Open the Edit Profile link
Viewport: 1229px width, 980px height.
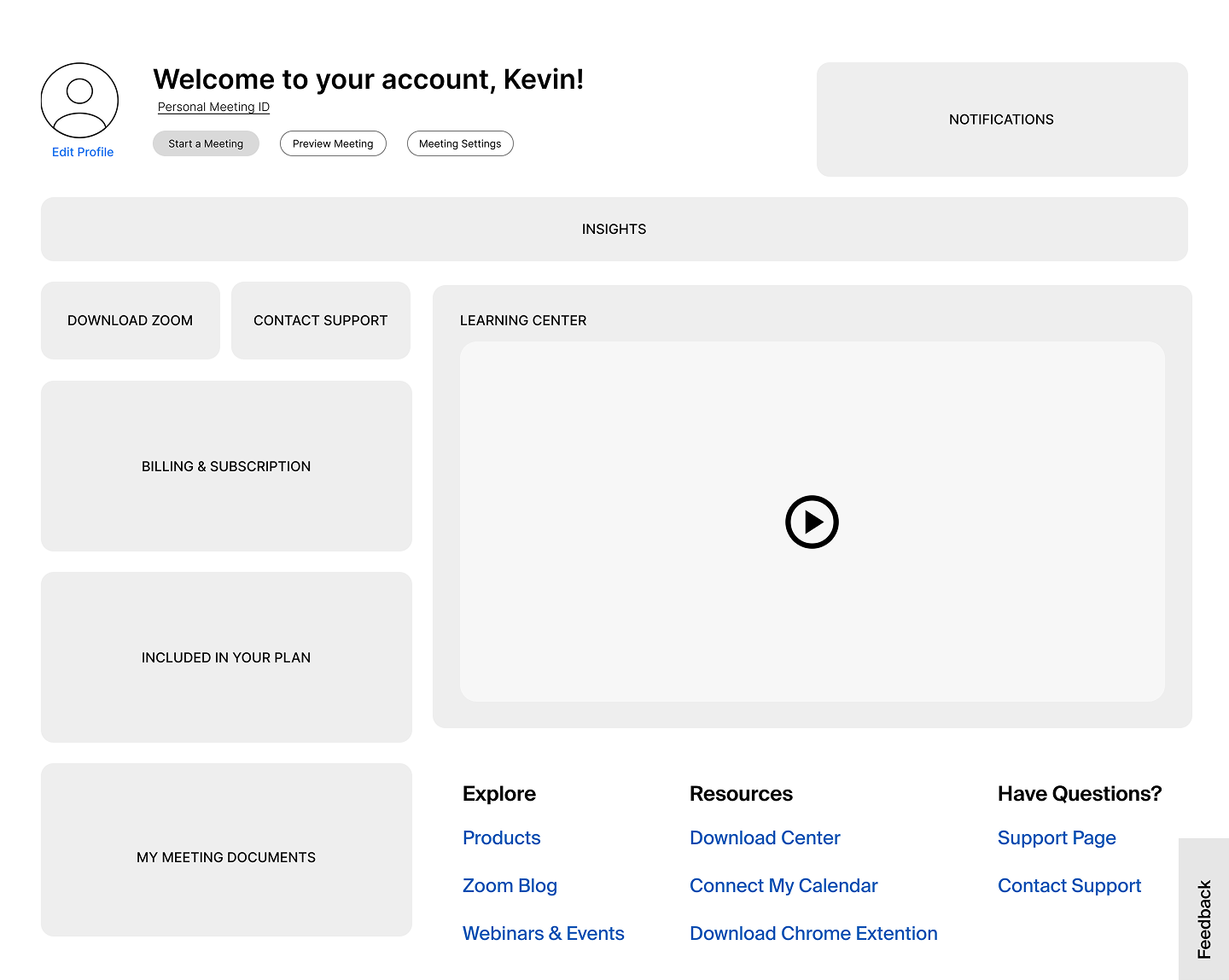(x=83, y=152)
